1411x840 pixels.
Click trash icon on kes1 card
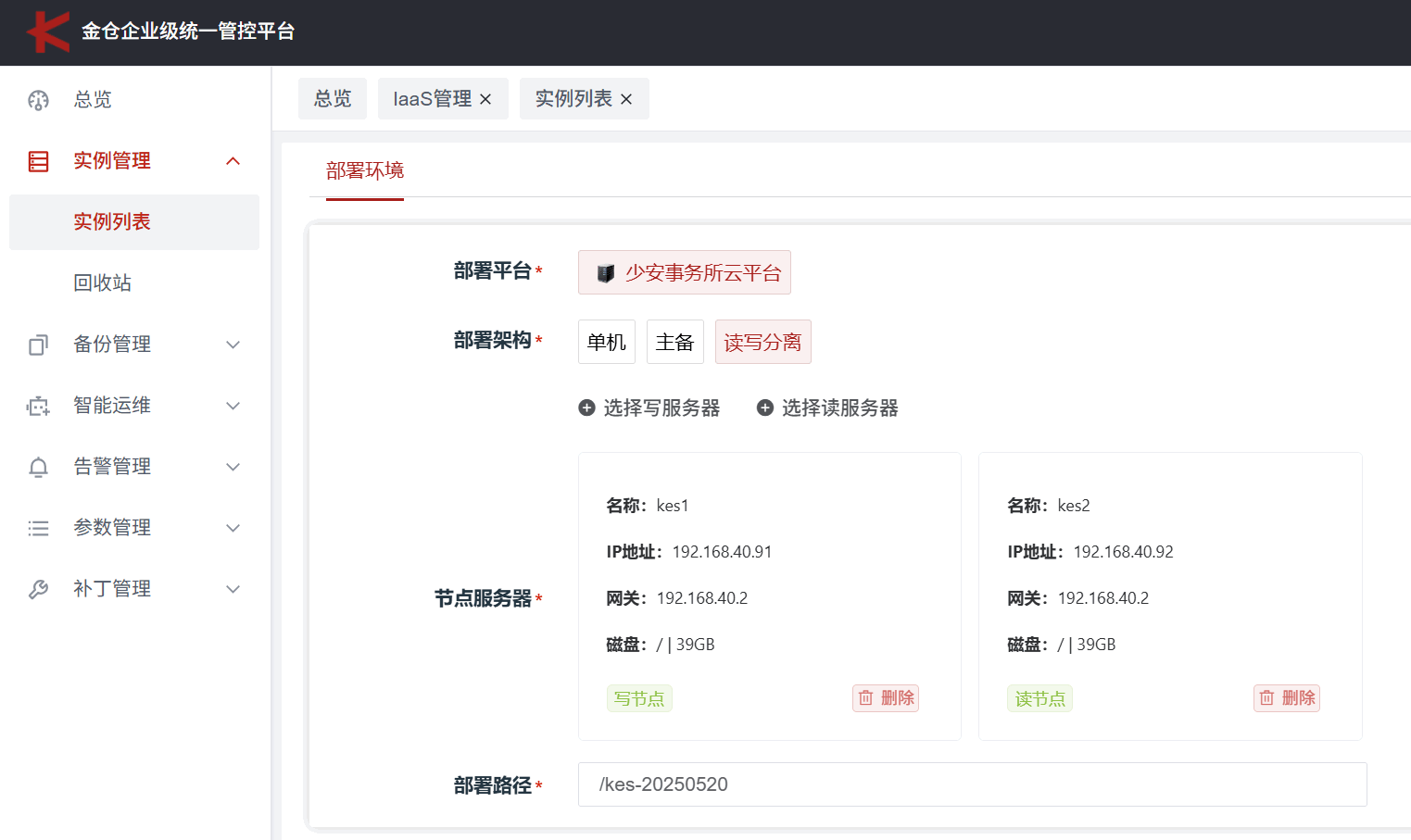pyautogui.click(x=865, y=698)
